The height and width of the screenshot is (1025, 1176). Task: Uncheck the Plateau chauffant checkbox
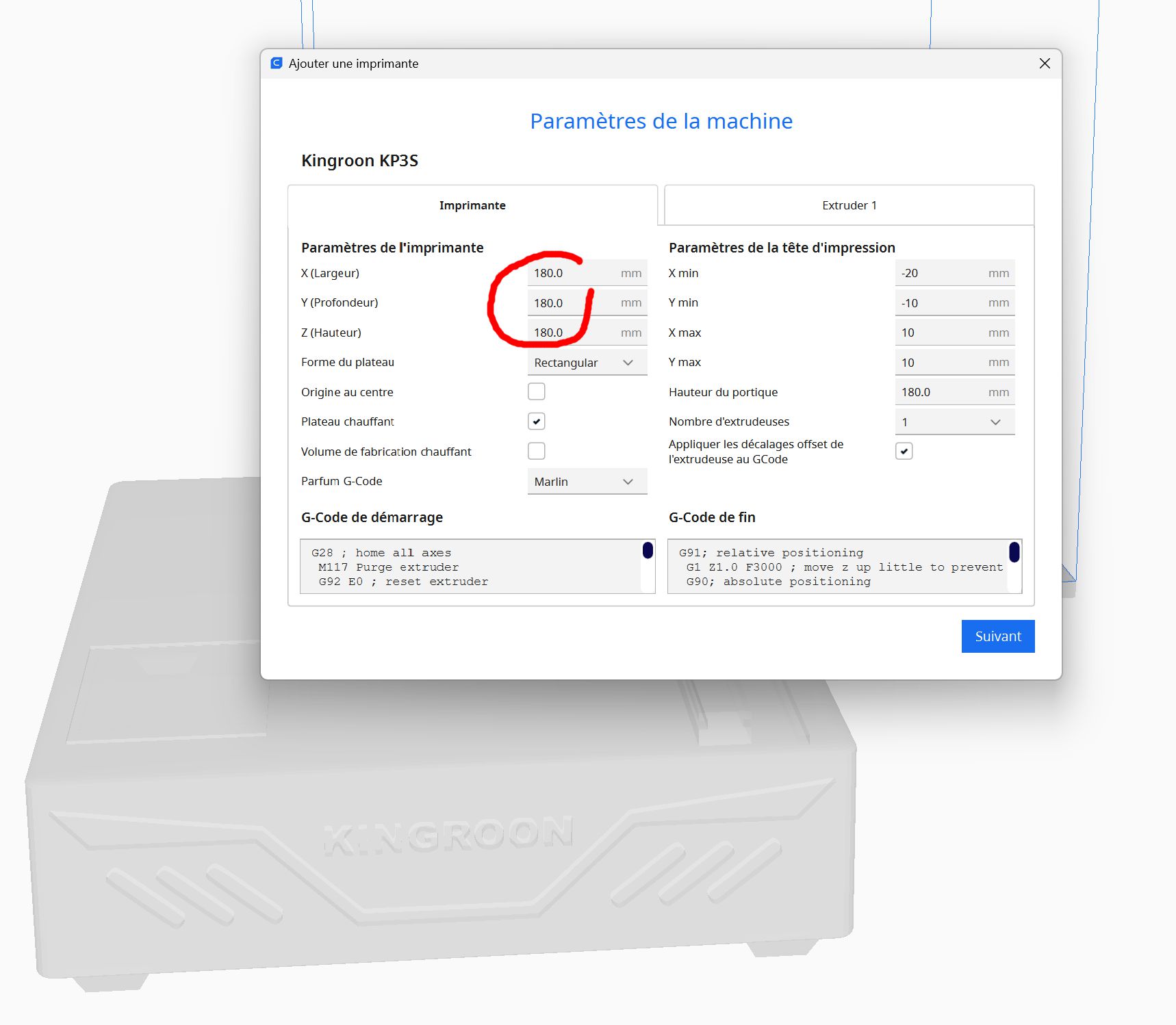537,421
